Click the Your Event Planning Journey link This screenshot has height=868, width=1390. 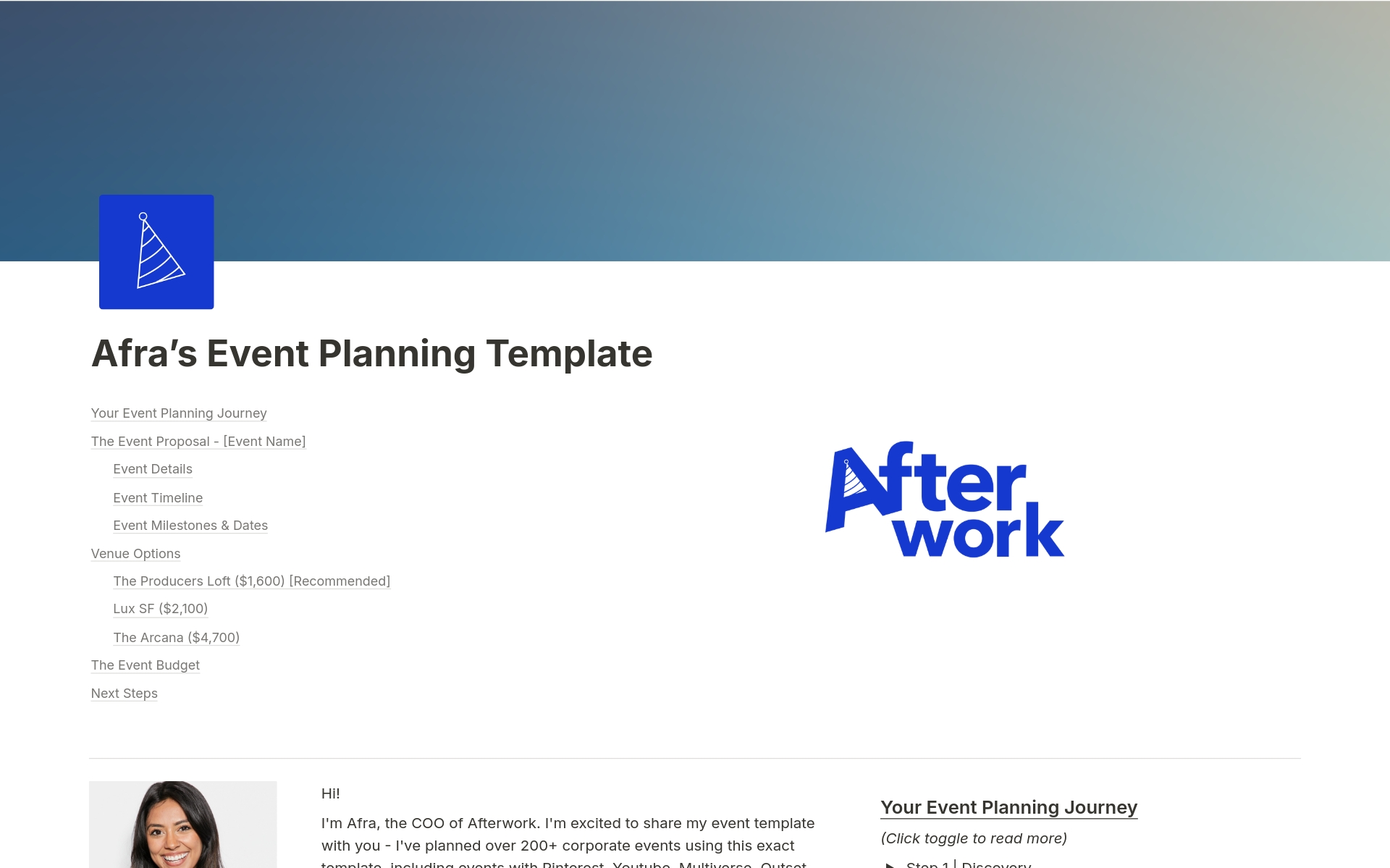pyautogui.click(x=180, y=413)
